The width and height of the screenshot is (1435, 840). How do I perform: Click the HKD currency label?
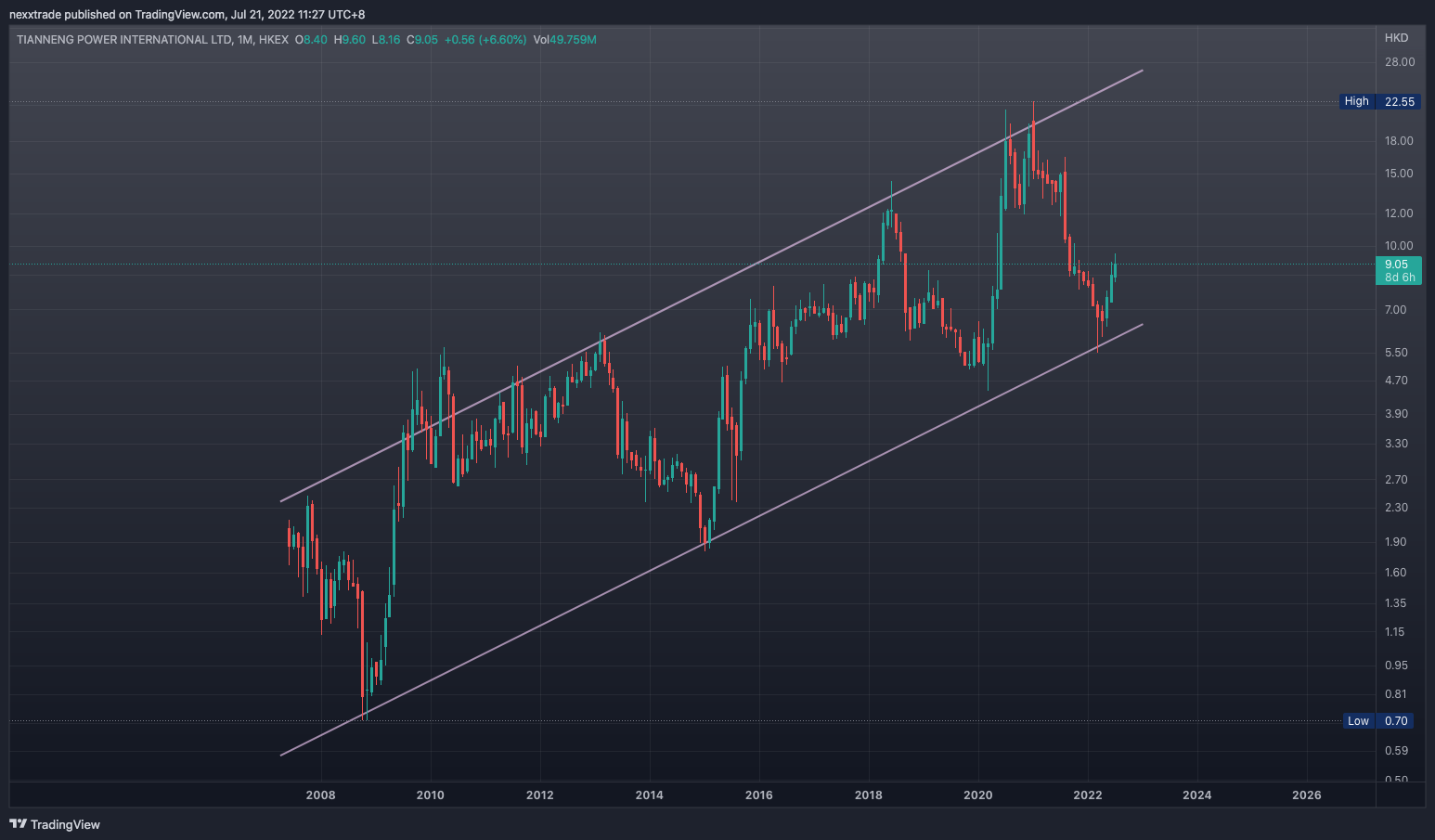1396,38
